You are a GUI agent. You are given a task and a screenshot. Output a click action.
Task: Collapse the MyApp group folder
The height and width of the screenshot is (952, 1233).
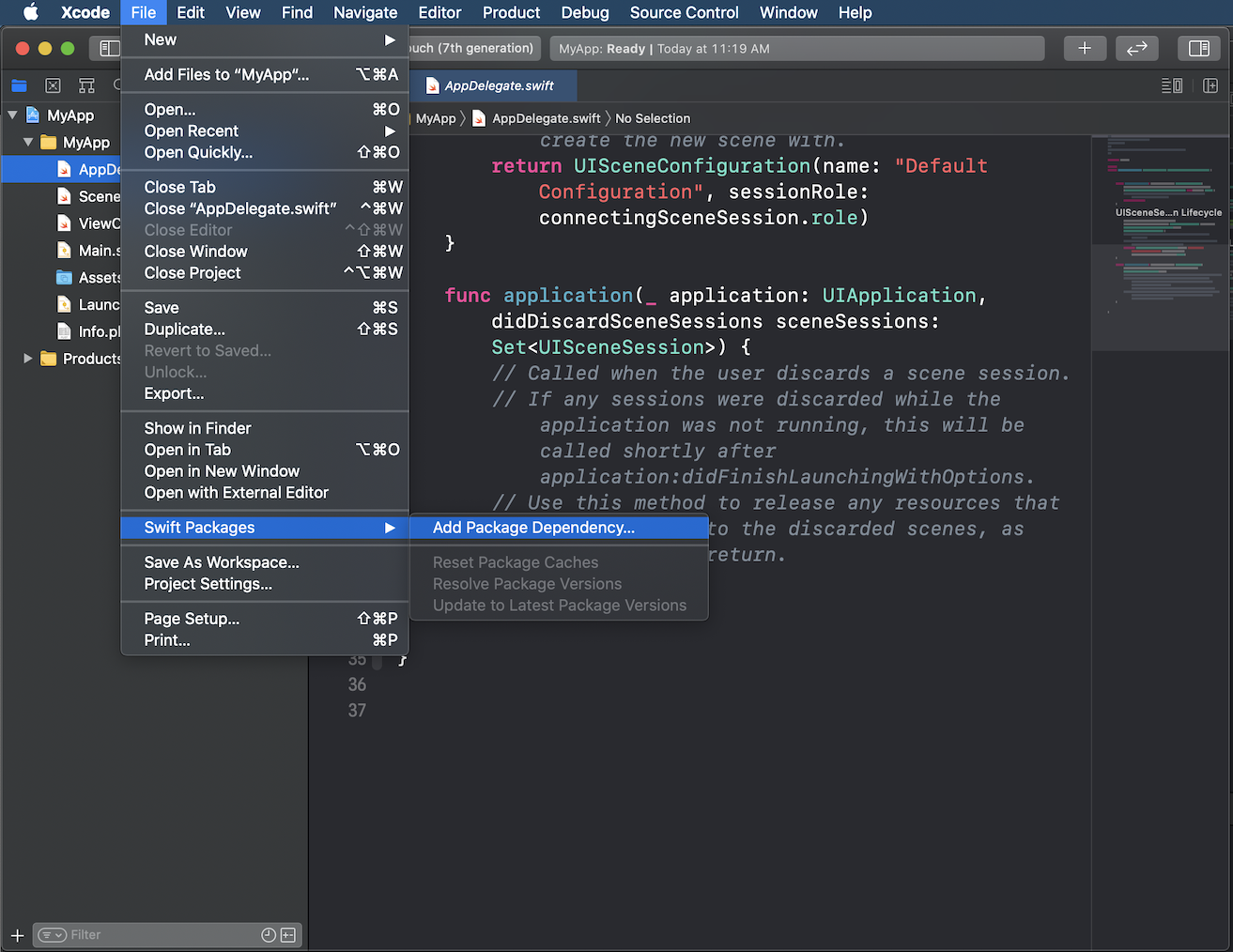[x=28, y=143]
